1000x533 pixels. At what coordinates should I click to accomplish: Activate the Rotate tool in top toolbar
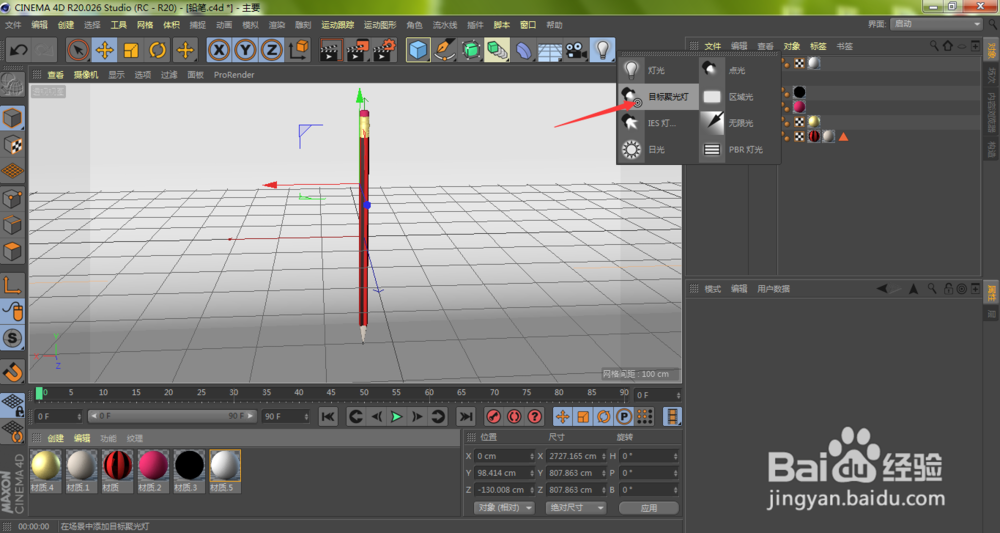158,50
